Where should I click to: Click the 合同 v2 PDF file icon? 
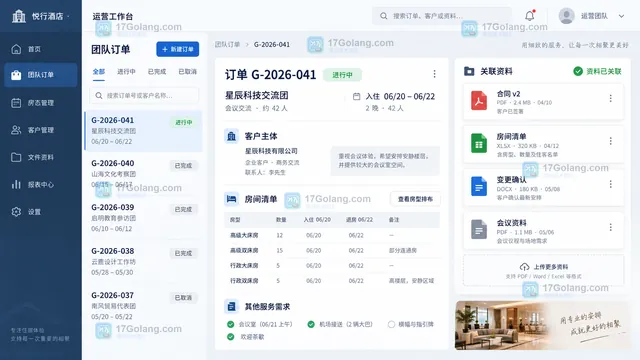[x=479, y=101]
